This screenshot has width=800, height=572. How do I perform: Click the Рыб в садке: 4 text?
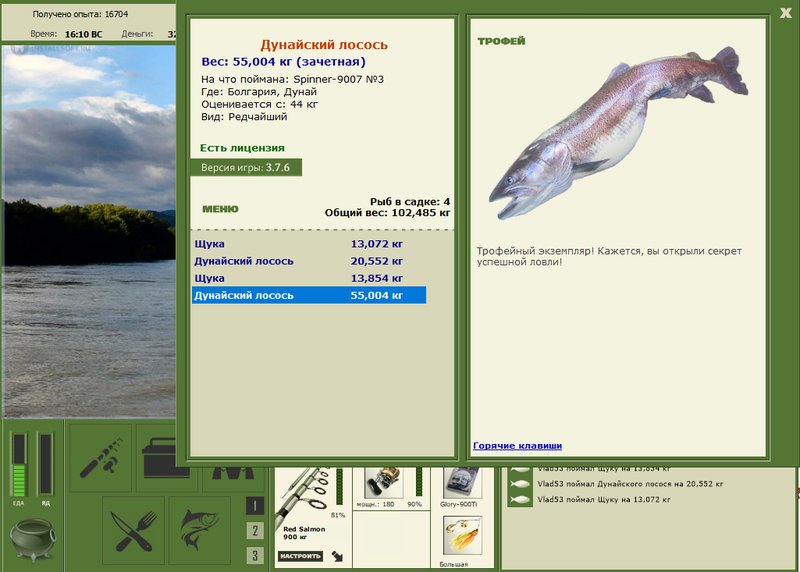pos(410,202)
